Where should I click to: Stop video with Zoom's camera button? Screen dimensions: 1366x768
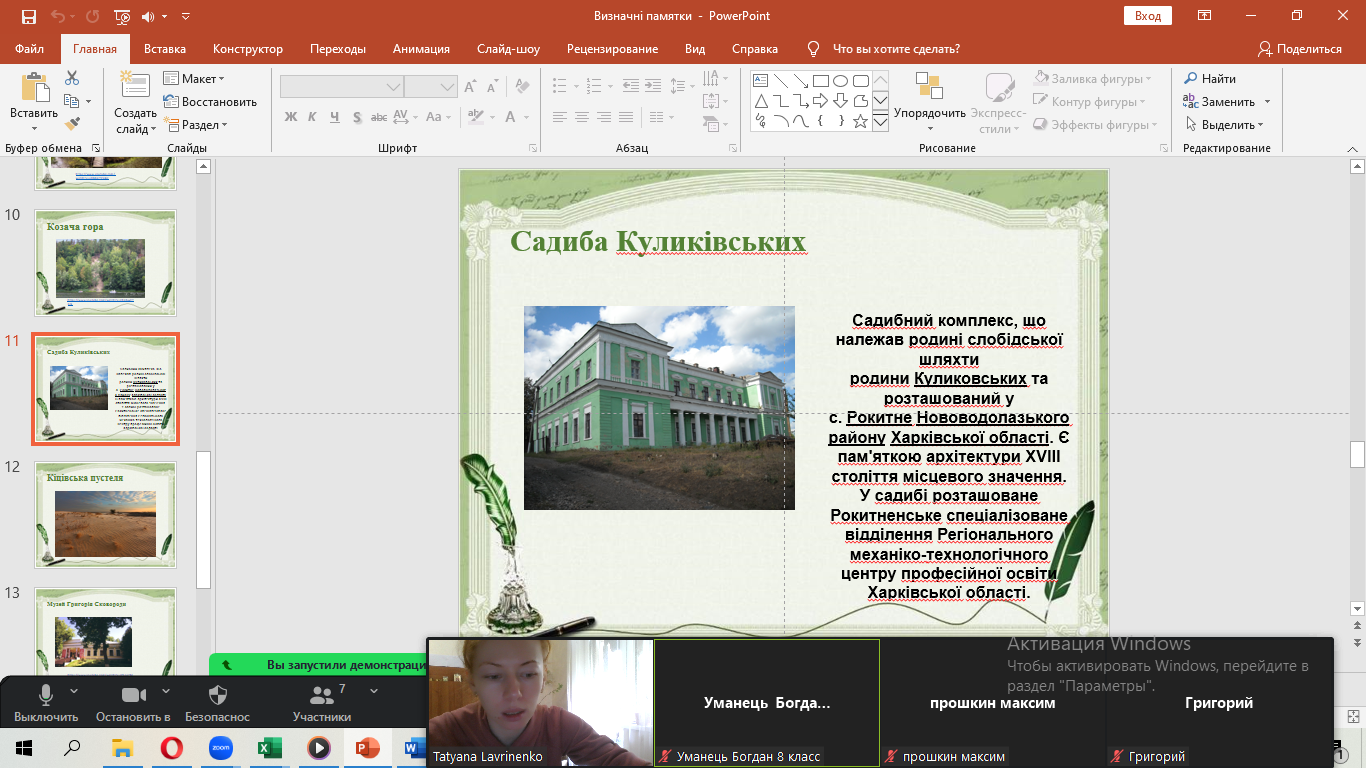coord(133,704)
